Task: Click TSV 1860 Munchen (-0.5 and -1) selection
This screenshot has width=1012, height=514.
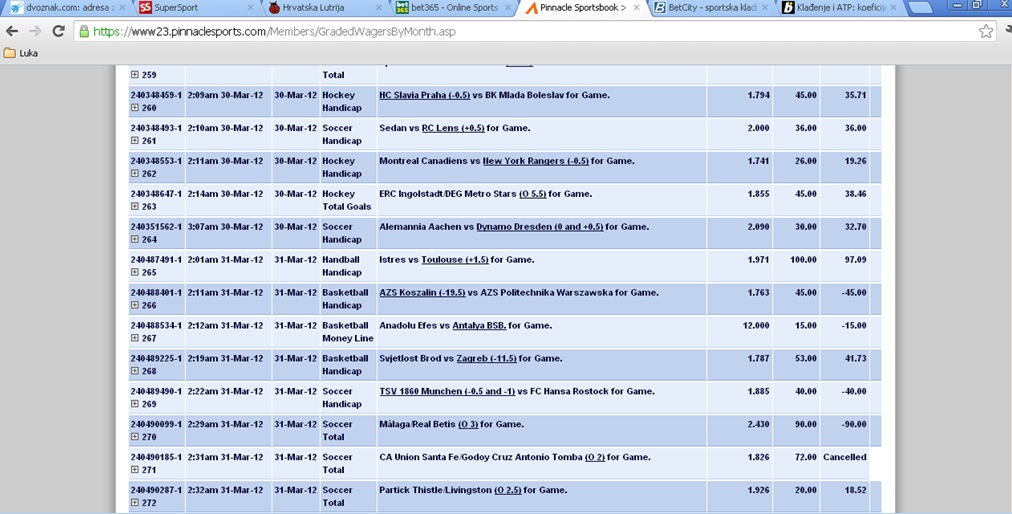Action: pyautogui.click(x=447, y=391)
